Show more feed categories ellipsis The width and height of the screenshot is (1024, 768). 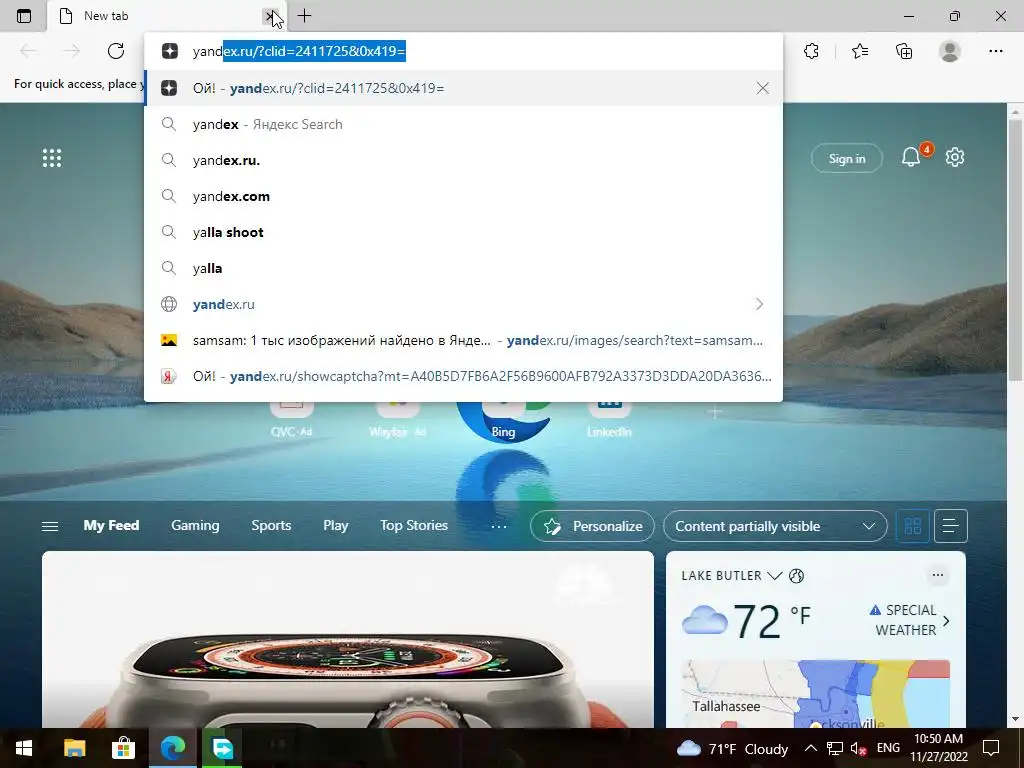[498, 526]
